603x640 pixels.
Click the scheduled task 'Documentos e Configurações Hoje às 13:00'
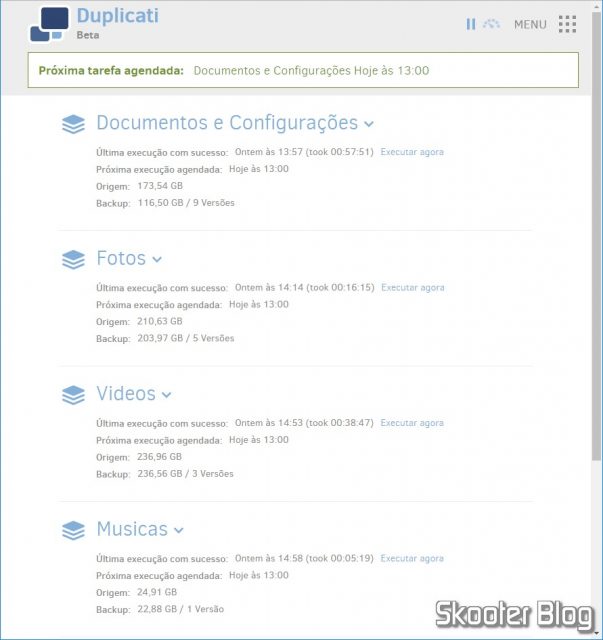(311, 71)
